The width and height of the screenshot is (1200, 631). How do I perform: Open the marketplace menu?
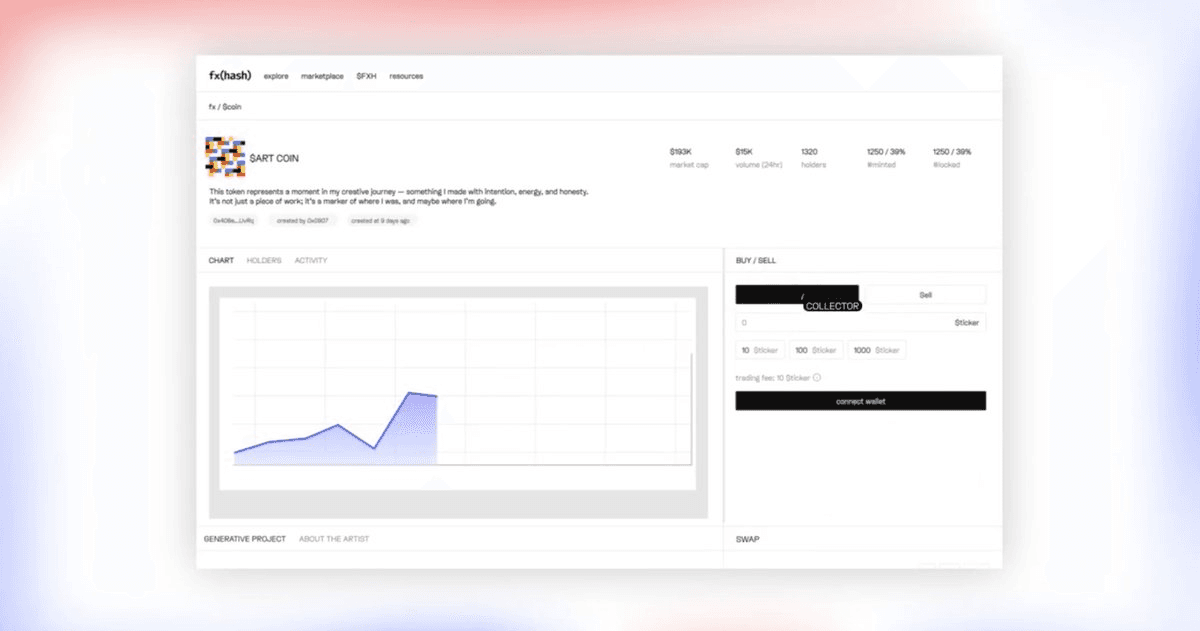tap(321, 76)
